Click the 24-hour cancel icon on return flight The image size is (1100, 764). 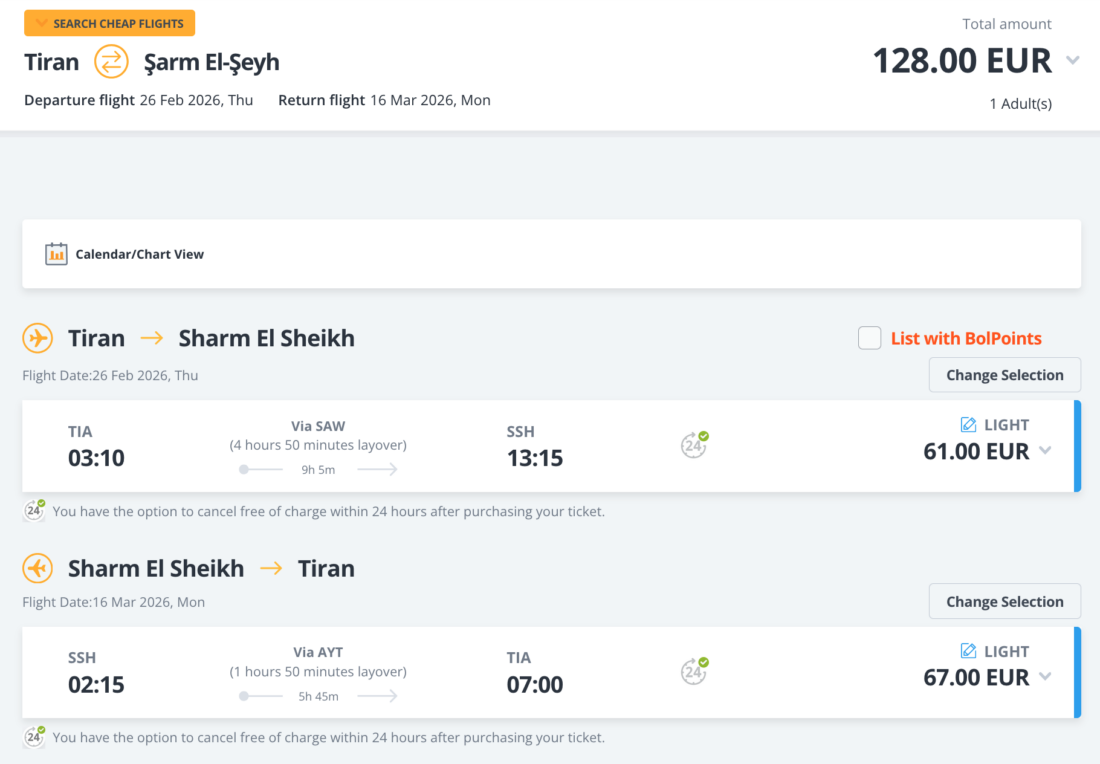[x=694, y=671]
